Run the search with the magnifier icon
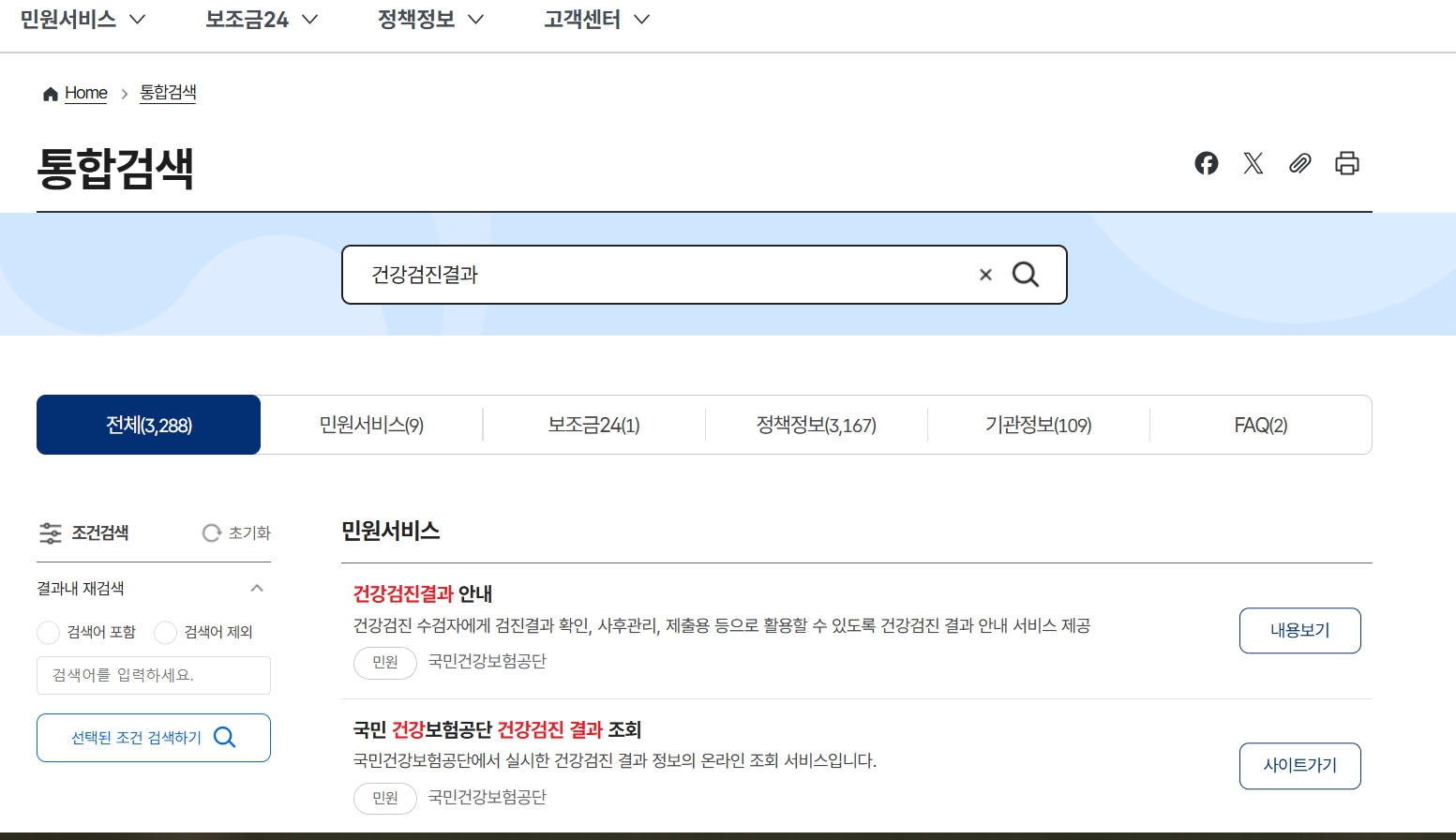This screenshot has width=1456, height=840. (x=1027, y=274)
